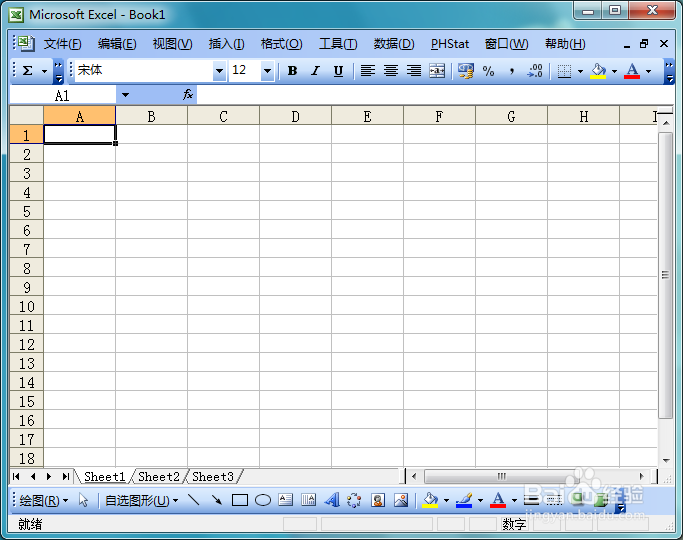This screenshot has width=683, height=540.
Task: Open Font Color dropdown on formatting toolbar
Action: point(649,71)
